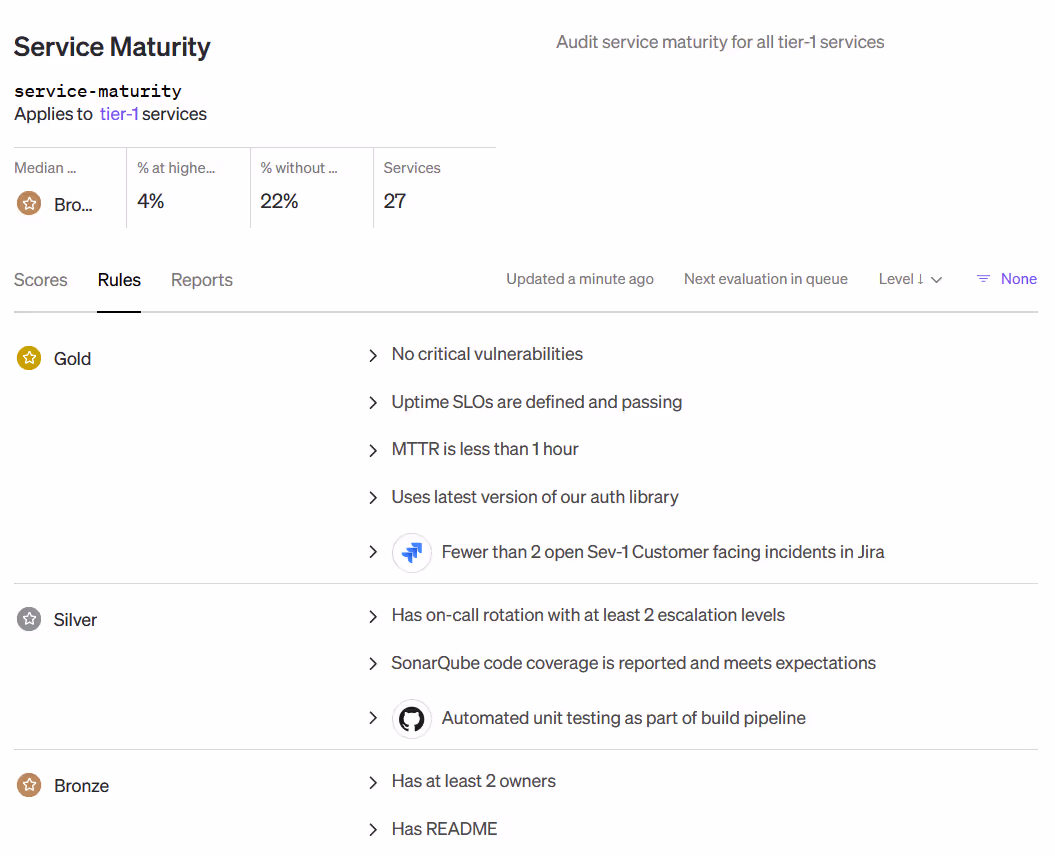
Task: Click the Jira icon beside Sev-1 incidents rule
Action: [x=411, y=552]
